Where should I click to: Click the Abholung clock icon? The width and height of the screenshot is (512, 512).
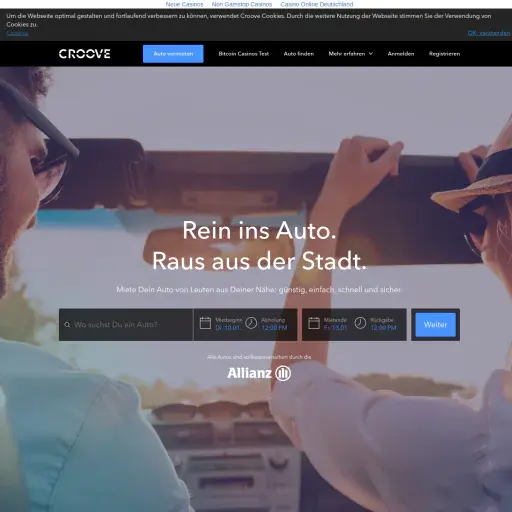pyautogui.click(x=251, y=323)
